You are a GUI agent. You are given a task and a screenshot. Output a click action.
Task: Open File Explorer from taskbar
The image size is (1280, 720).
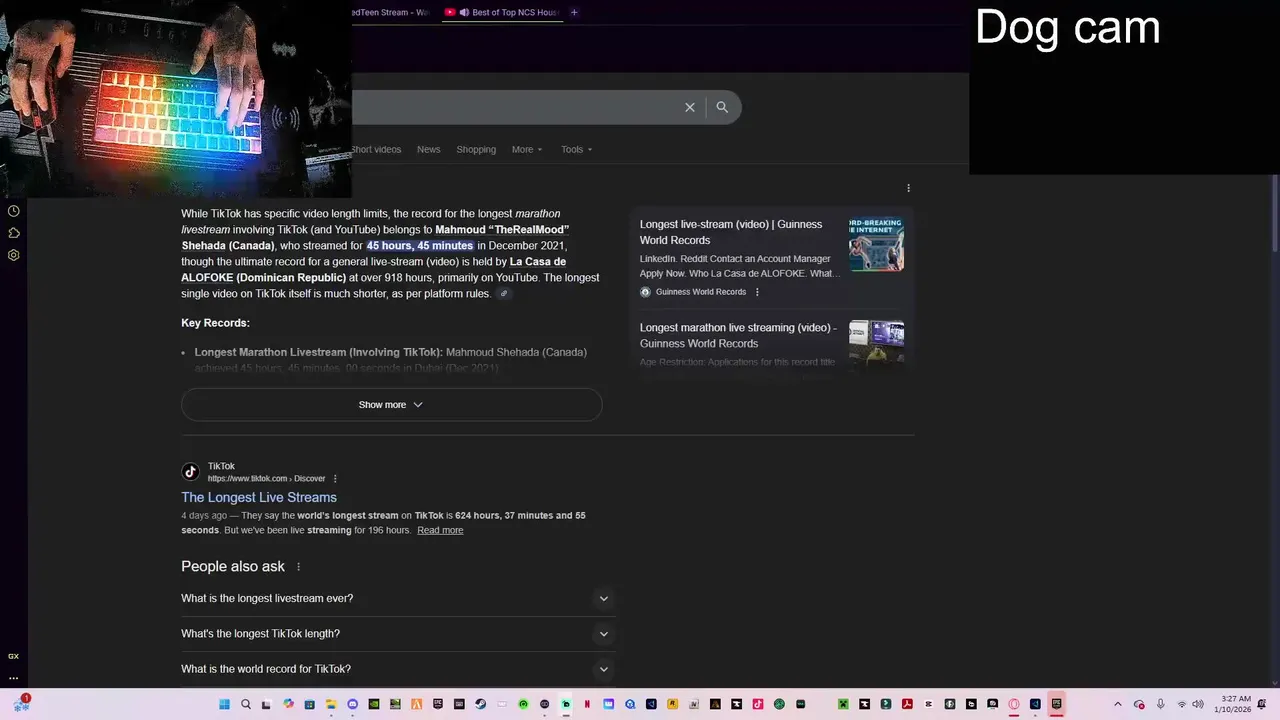pyautogui.click(x=331, y=704)
